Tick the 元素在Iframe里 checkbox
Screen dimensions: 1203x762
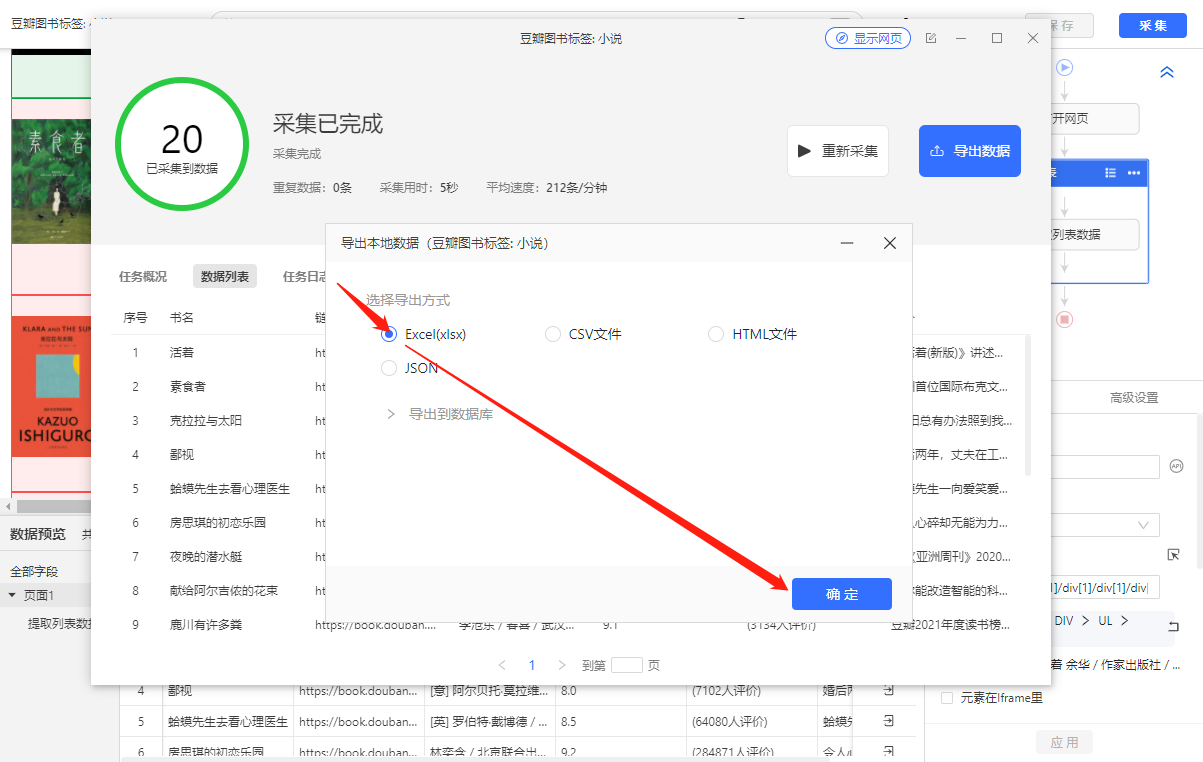click(946, 697)
